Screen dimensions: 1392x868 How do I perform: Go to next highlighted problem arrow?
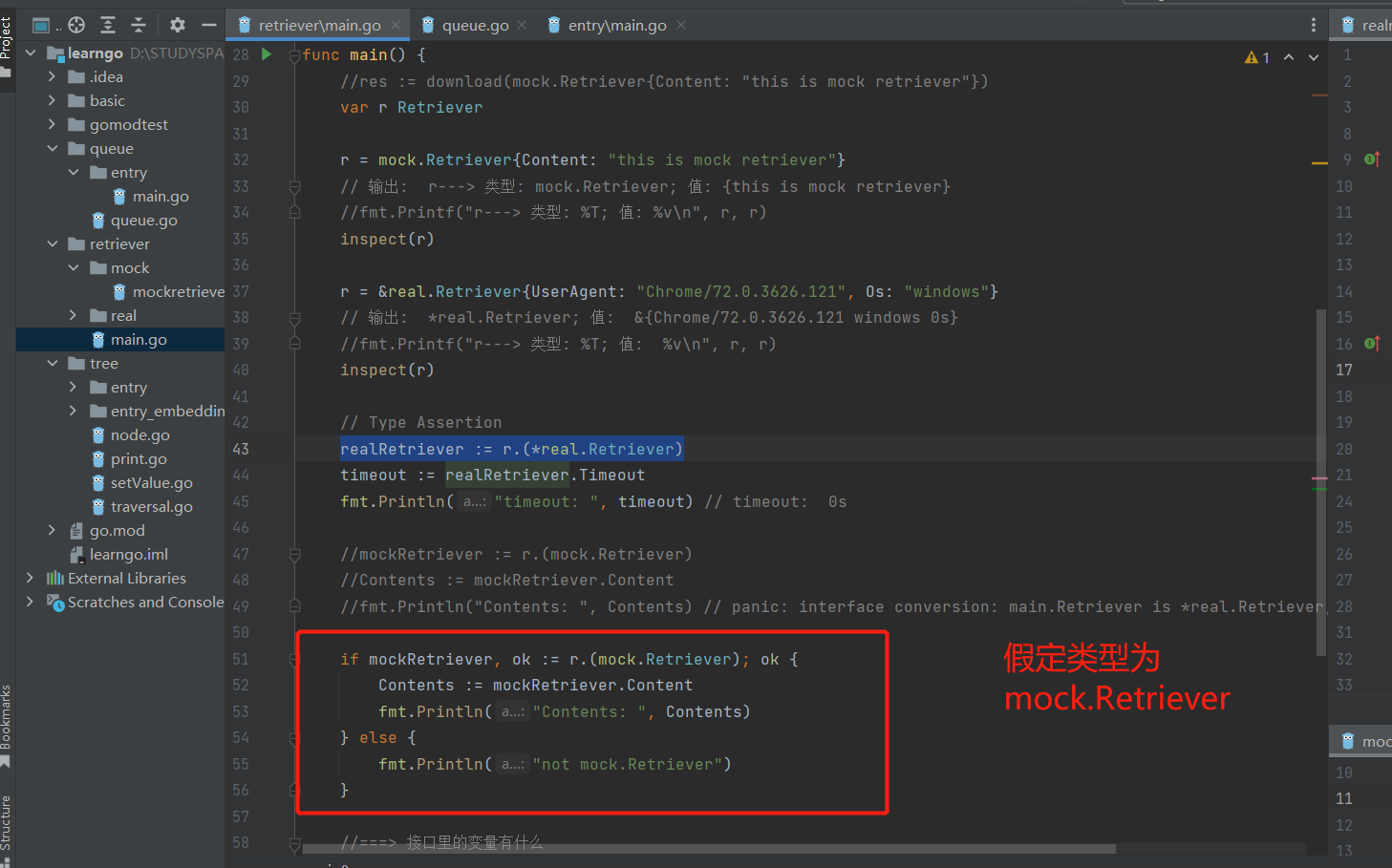pos(1314,57)
